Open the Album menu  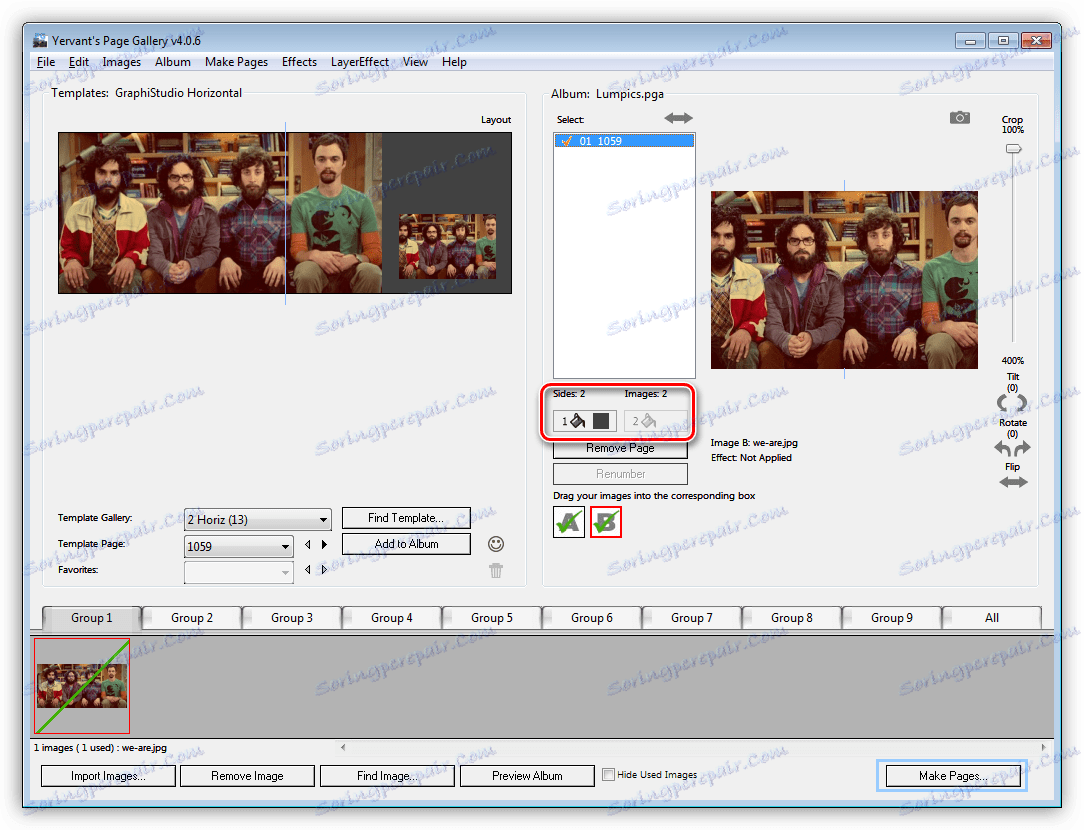(173, 62)
